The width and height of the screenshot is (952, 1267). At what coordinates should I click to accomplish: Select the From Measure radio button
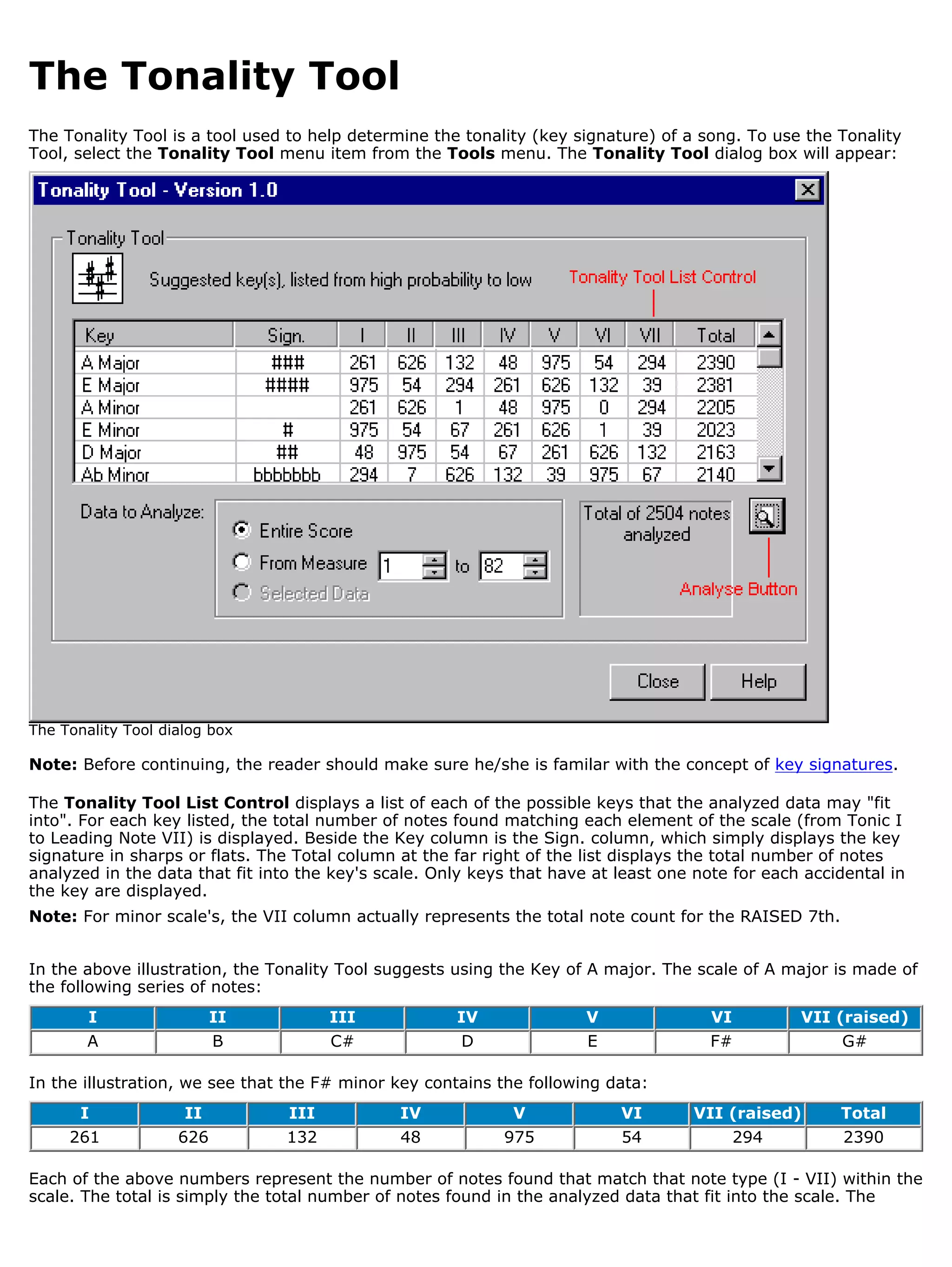(242, 562)
